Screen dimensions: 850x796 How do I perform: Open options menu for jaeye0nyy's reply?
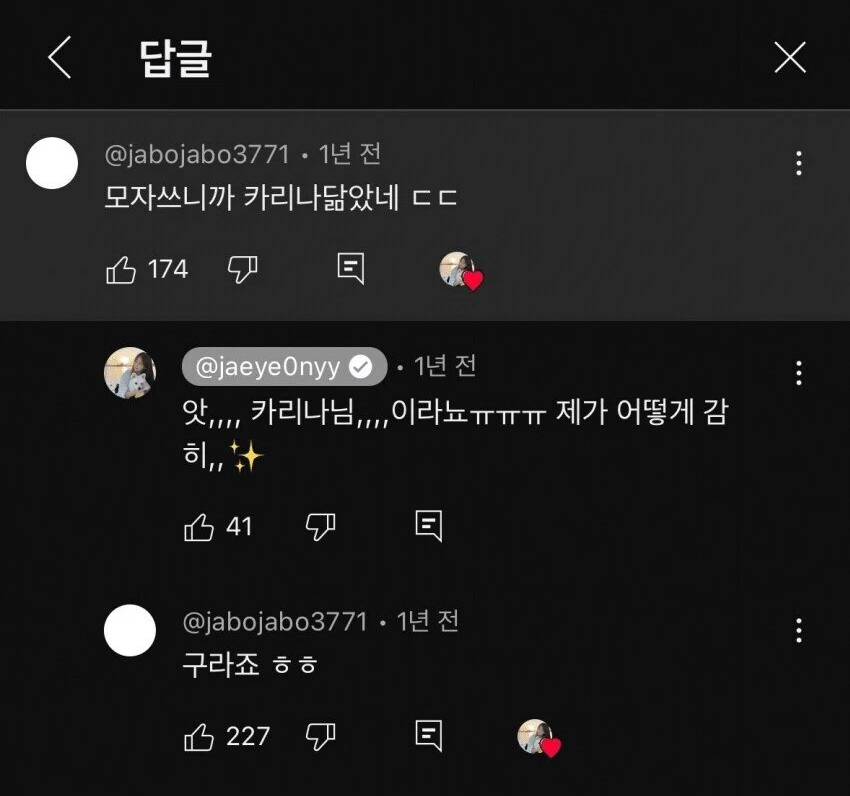point(798,373)
